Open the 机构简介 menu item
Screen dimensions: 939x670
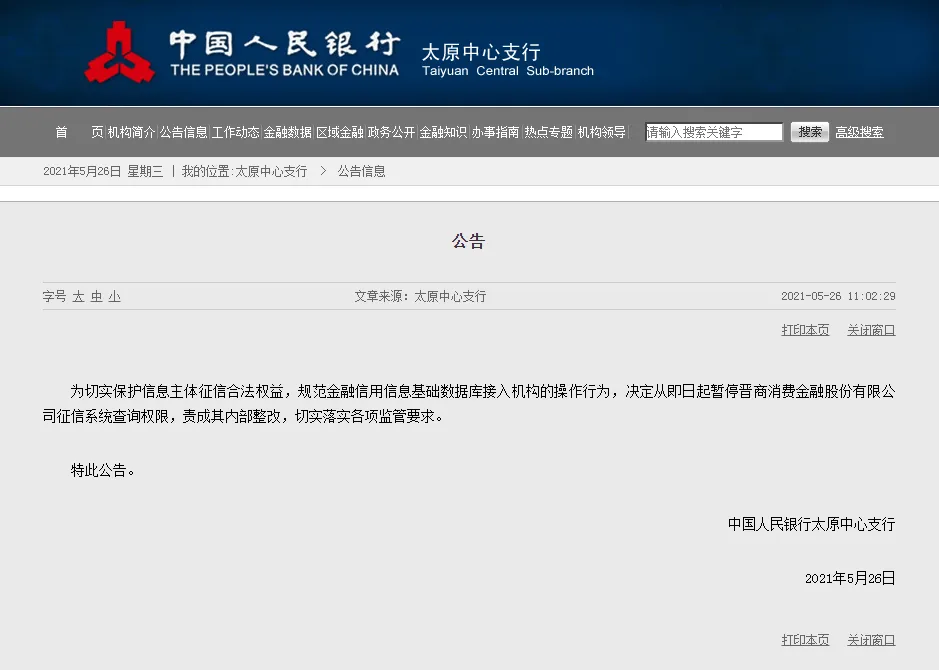(131, 132)
